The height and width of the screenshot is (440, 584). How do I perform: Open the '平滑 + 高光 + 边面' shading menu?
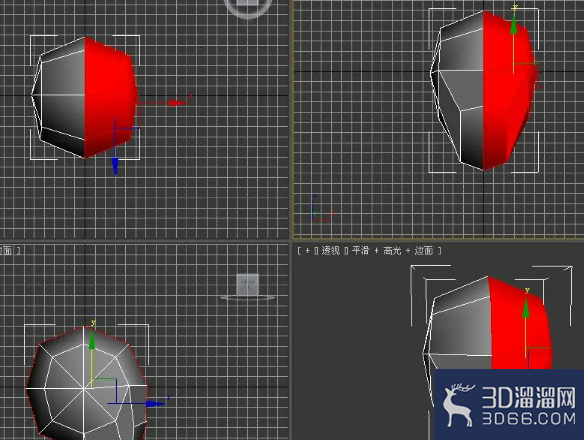[x=393, y=251]
